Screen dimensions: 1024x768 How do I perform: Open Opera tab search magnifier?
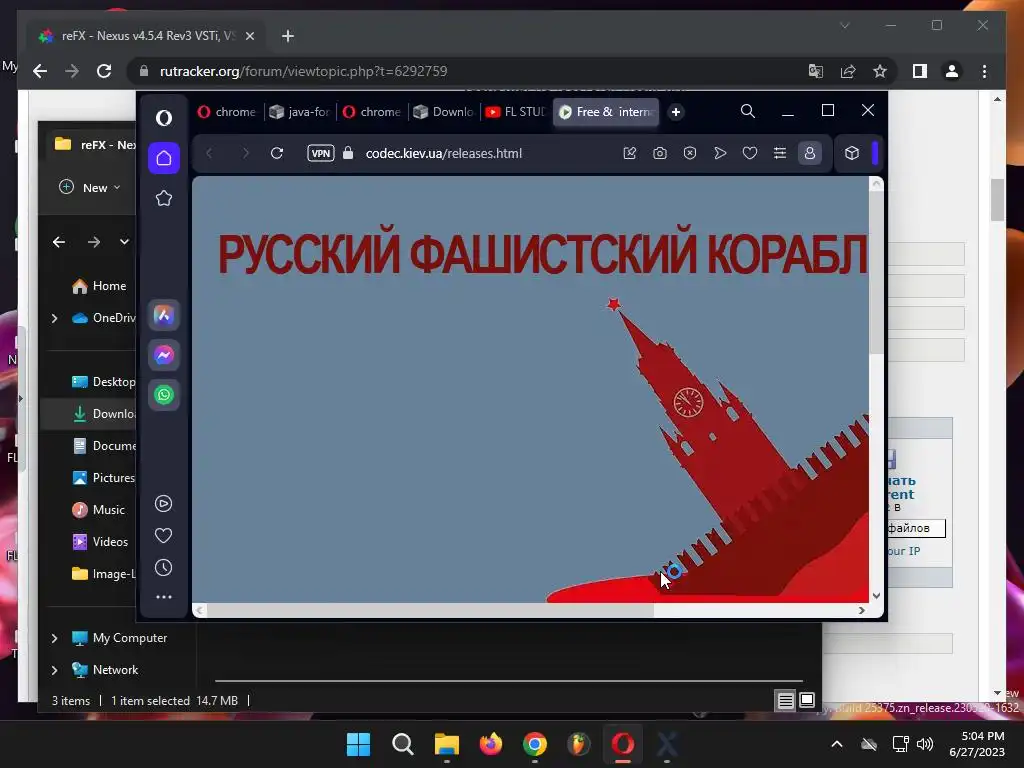tap(748, 112)
